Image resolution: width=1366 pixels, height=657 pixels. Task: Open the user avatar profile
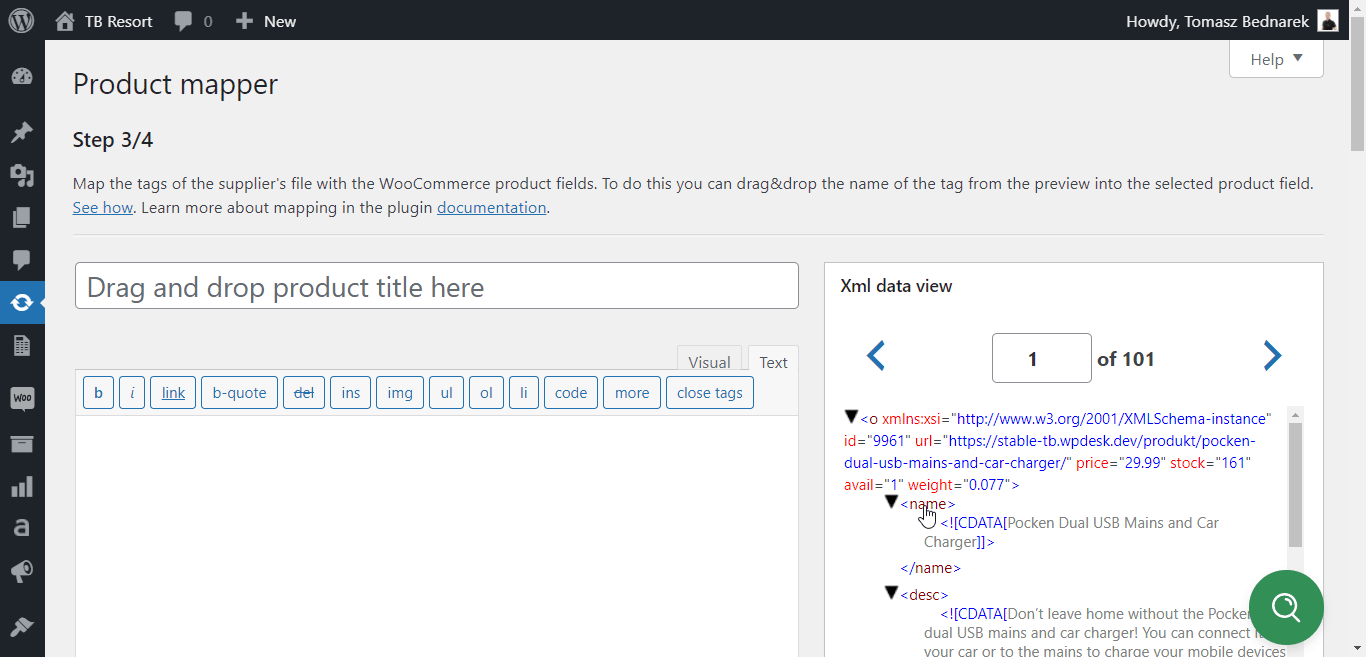coord(1328,21)
